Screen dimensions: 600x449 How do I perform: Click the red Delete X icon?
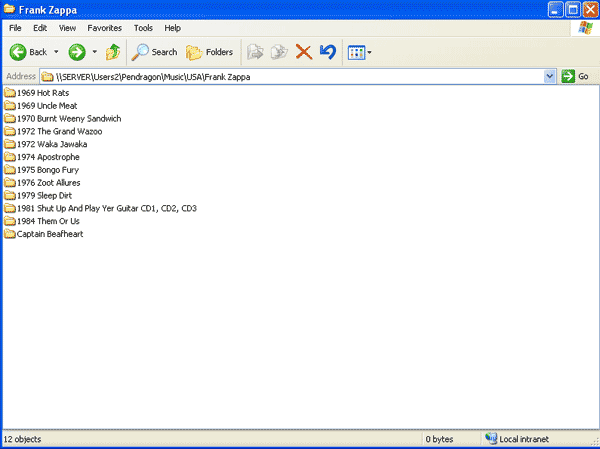pyautogui.click(x=304, y=52)
